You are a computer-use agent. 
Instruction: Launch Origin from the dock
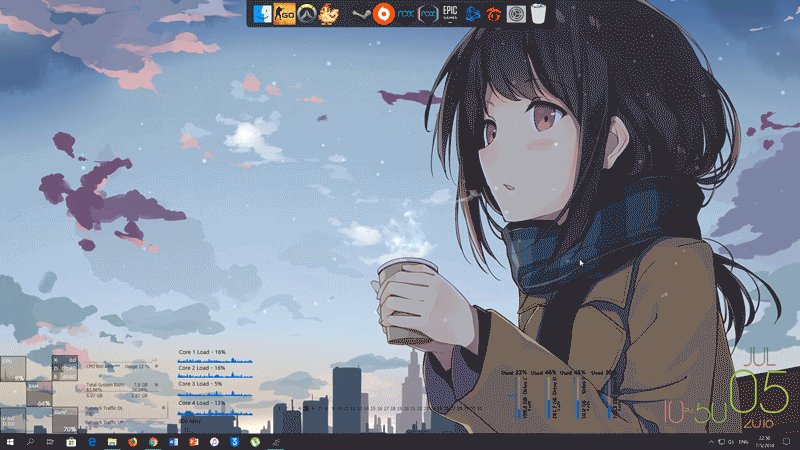point(383,14)
